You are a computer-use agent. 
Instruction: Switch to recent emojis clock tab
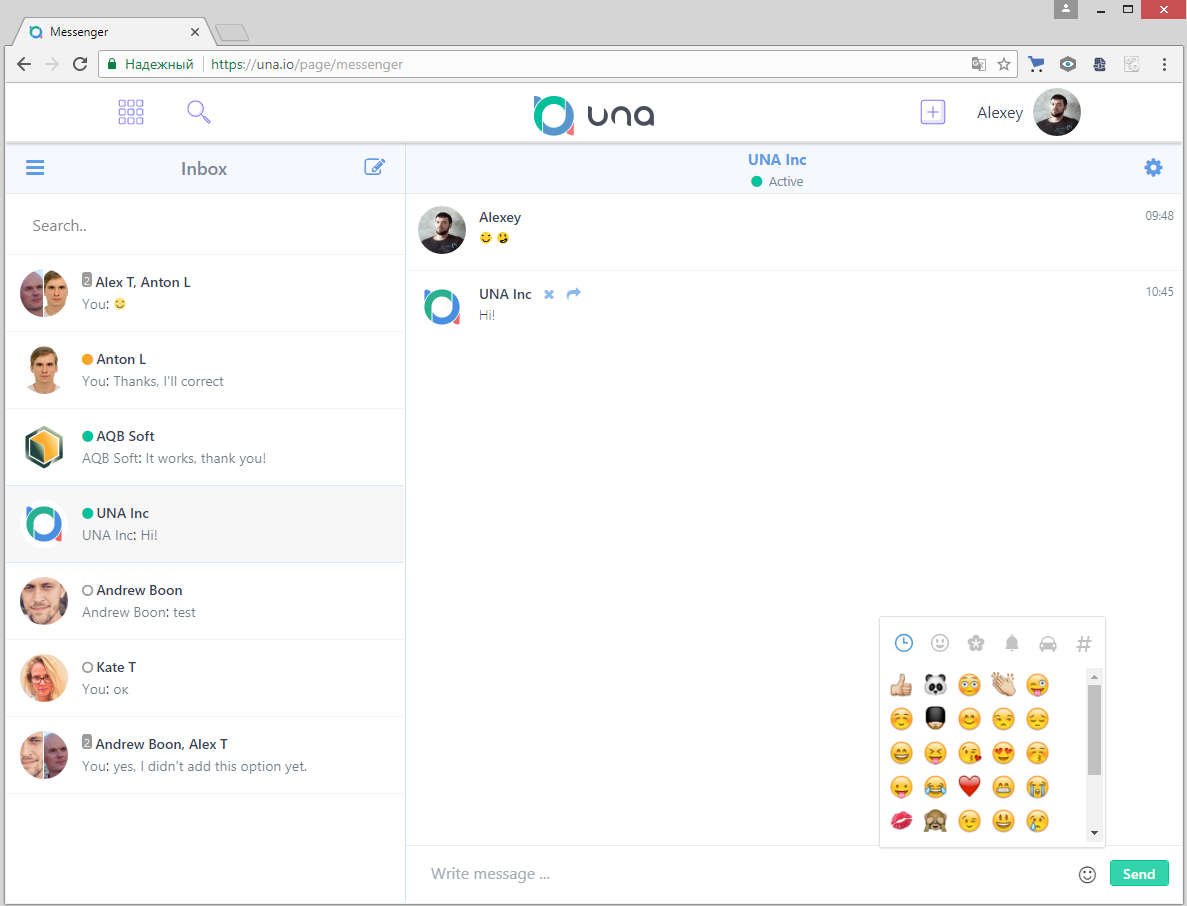coord(903,643)
